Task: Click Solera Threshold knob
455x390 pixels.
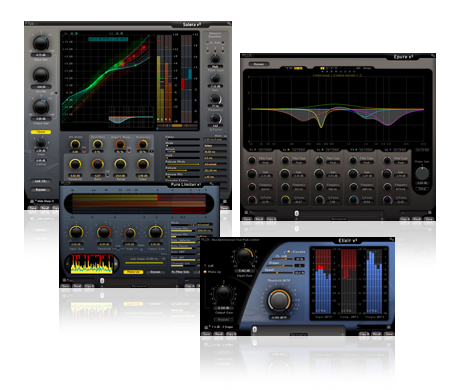Action: (x=75, y=164)
